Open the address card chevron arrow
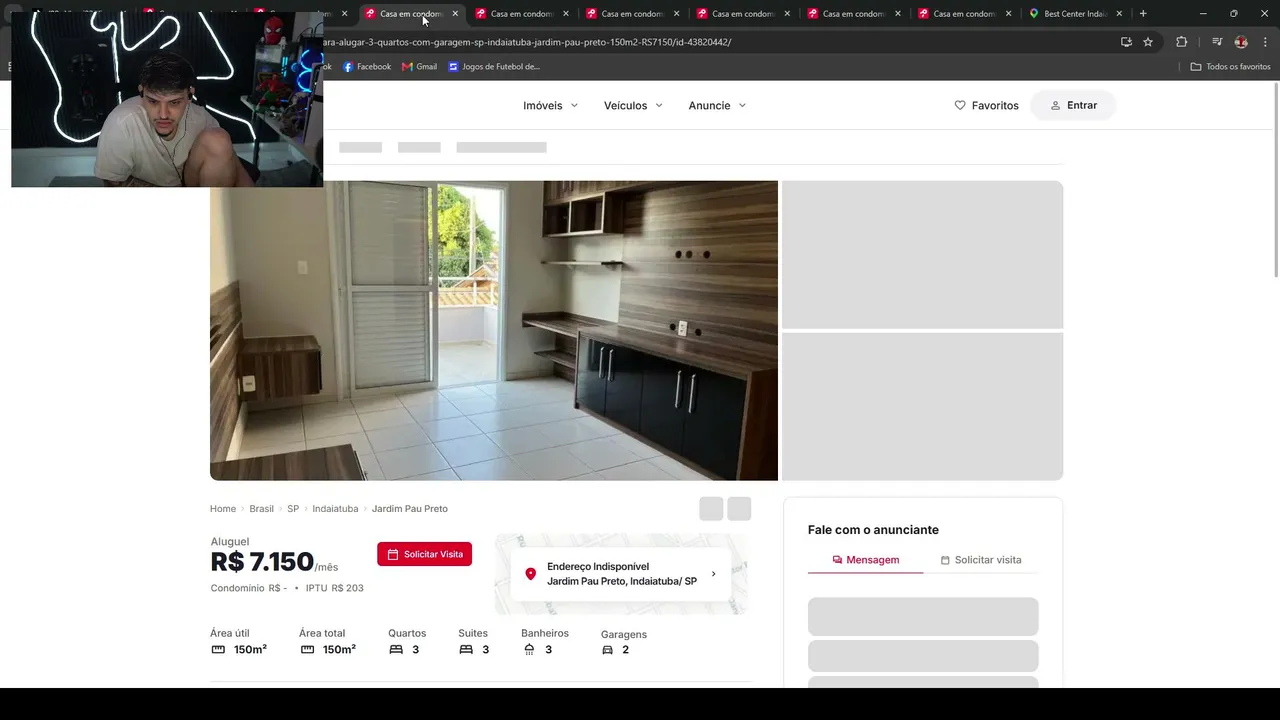 [713, 574]
